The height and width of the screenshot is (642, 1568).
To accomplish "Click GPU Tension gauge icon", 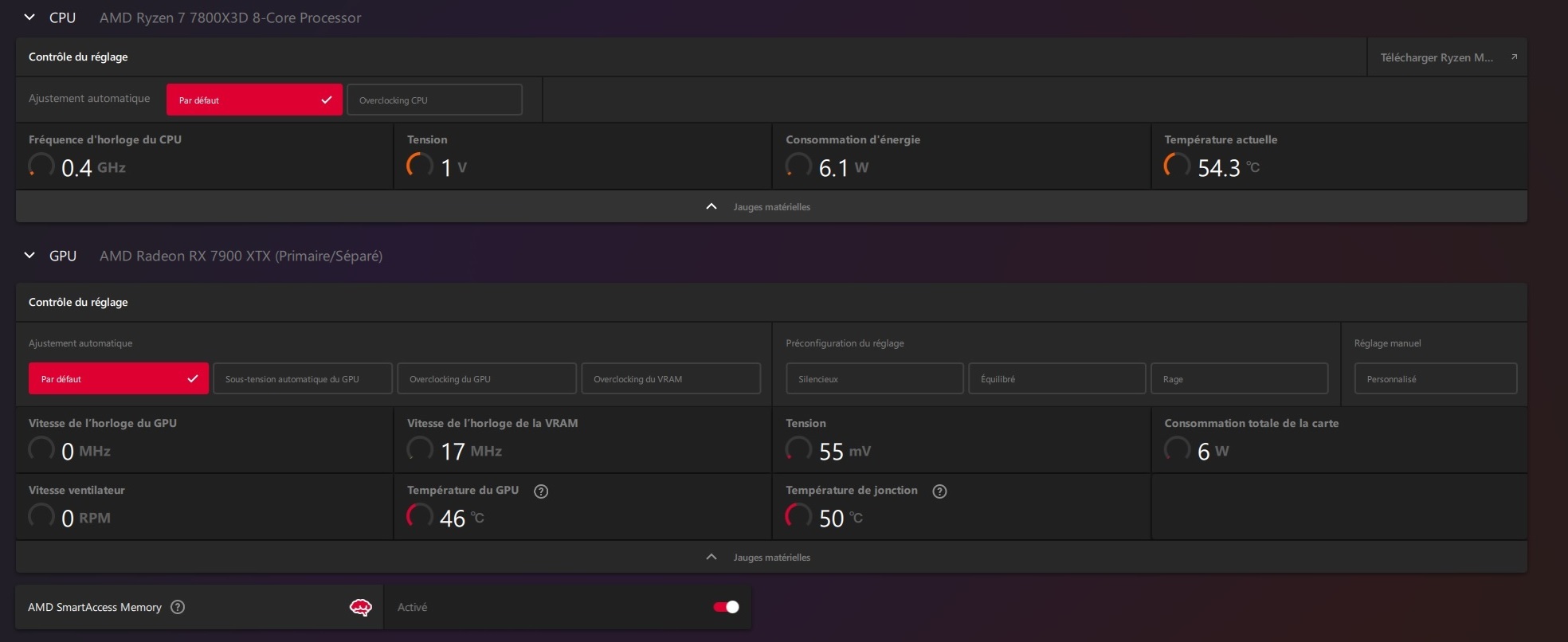I will pos(798,449).
